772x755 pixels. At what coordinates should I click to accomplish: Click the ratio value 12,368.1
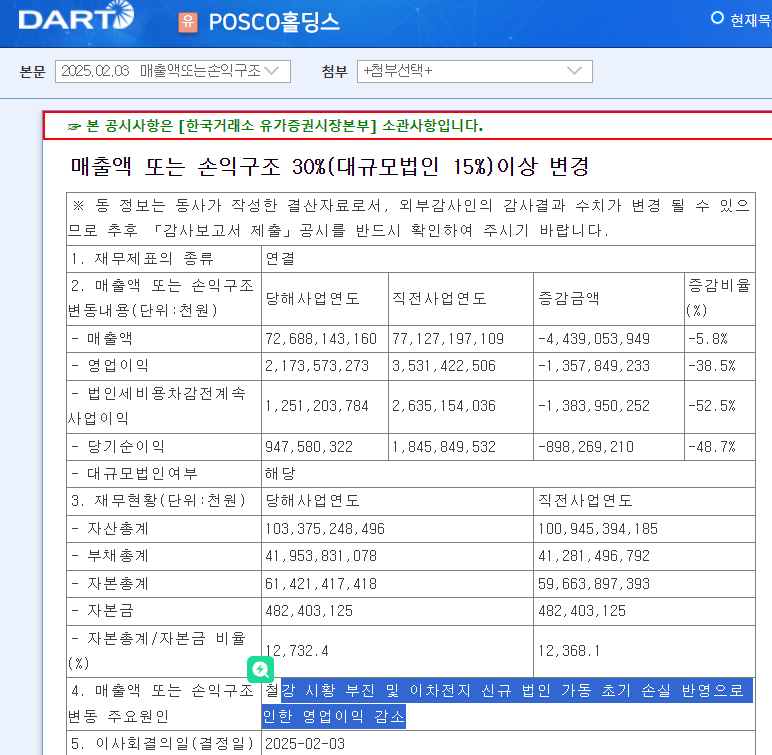(569, 651)
